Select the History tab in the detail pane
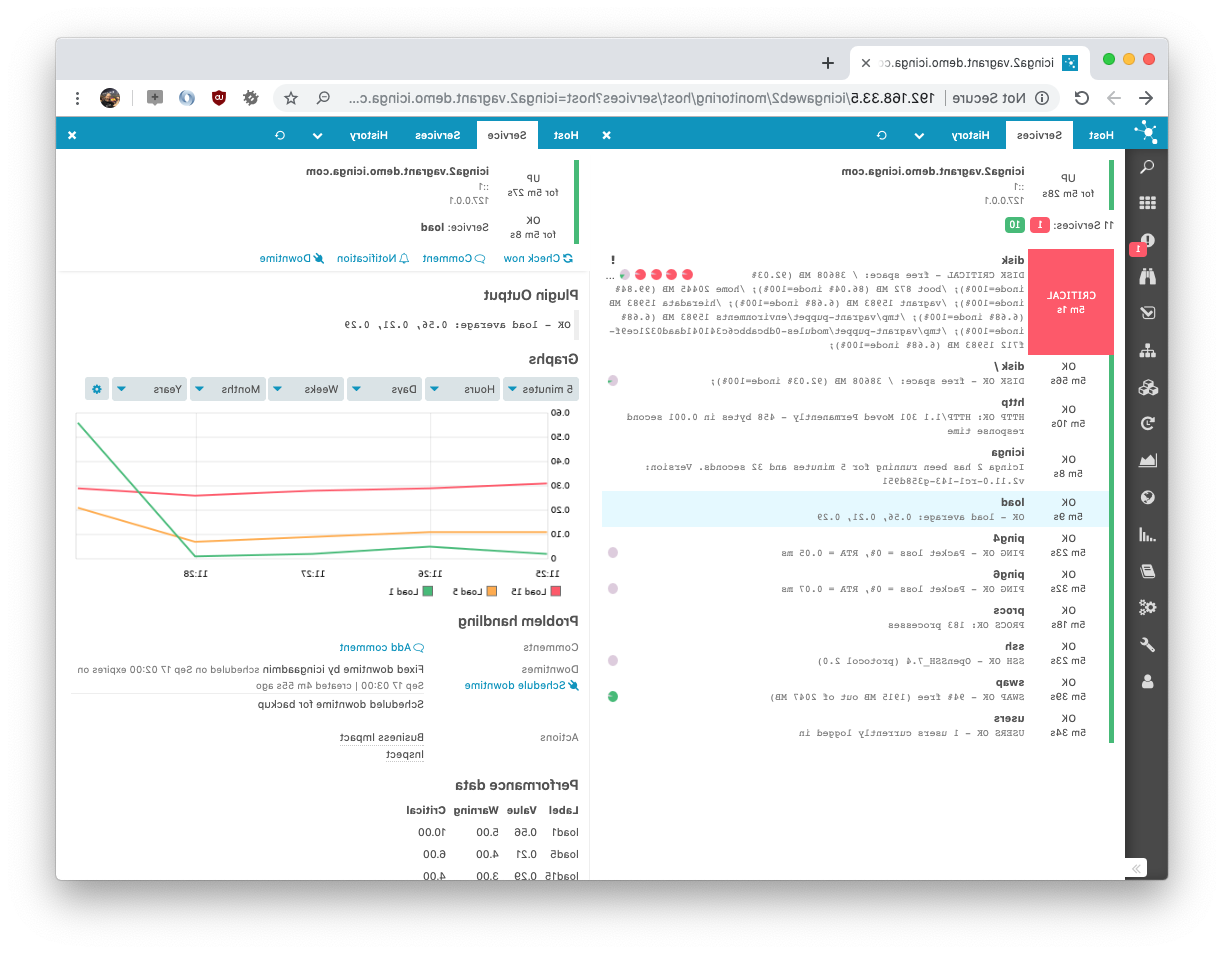 pyautogui.click(x=369, y=135)
